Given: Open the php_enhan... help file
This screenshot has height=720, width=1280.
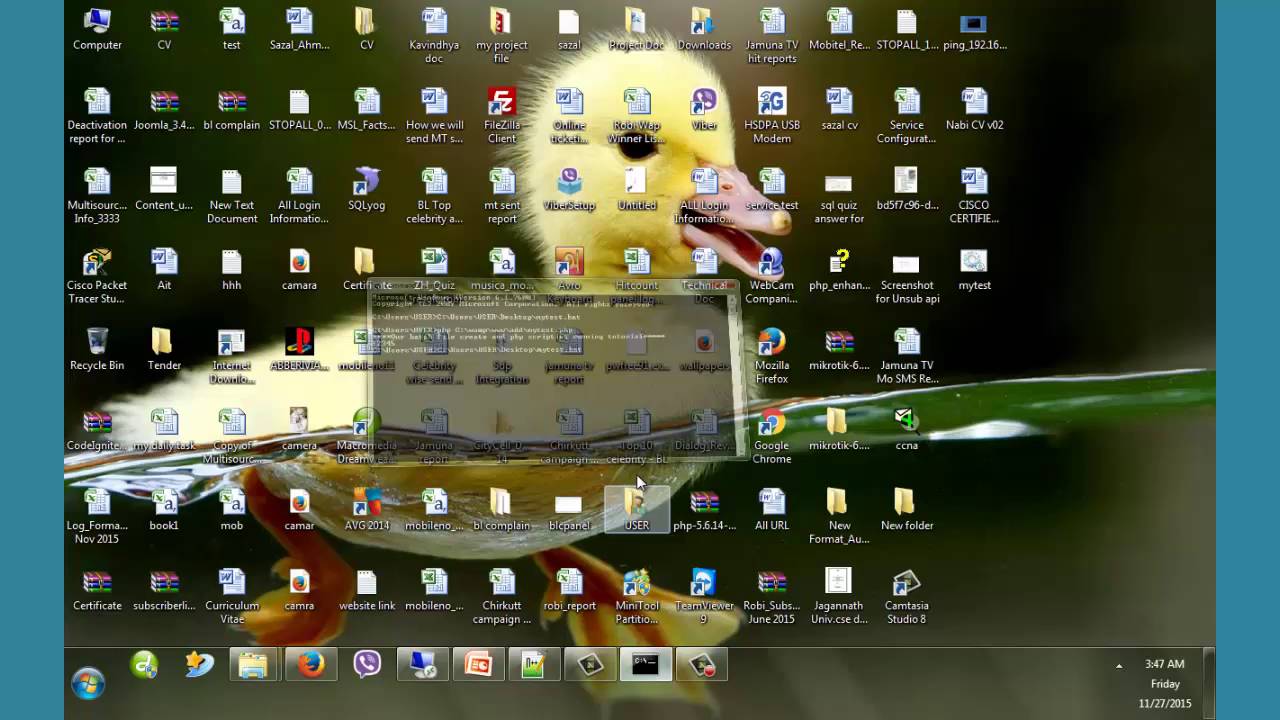Looking at the screenshot, I should (x=839, y=269).
